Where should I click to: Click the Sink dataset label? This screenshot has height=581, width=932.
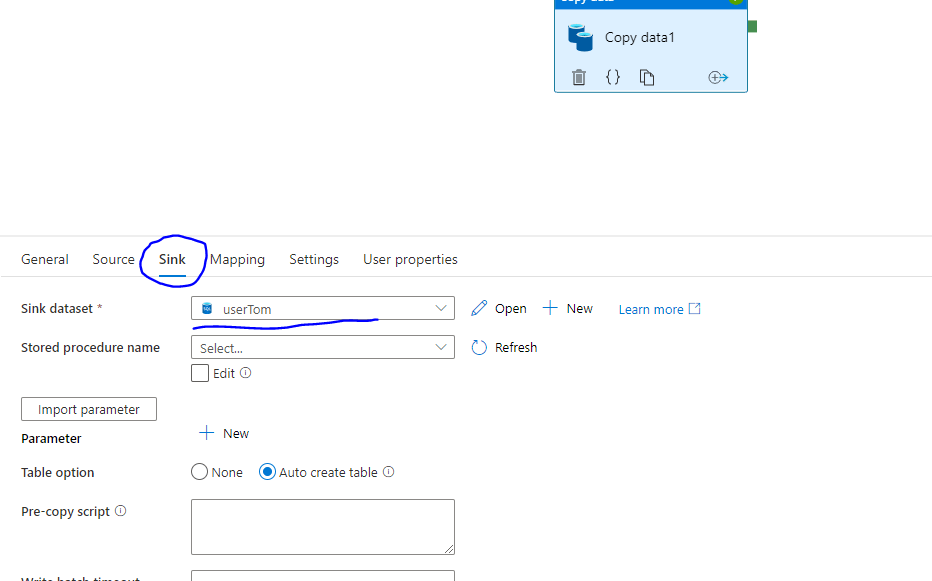coord(56,309)
